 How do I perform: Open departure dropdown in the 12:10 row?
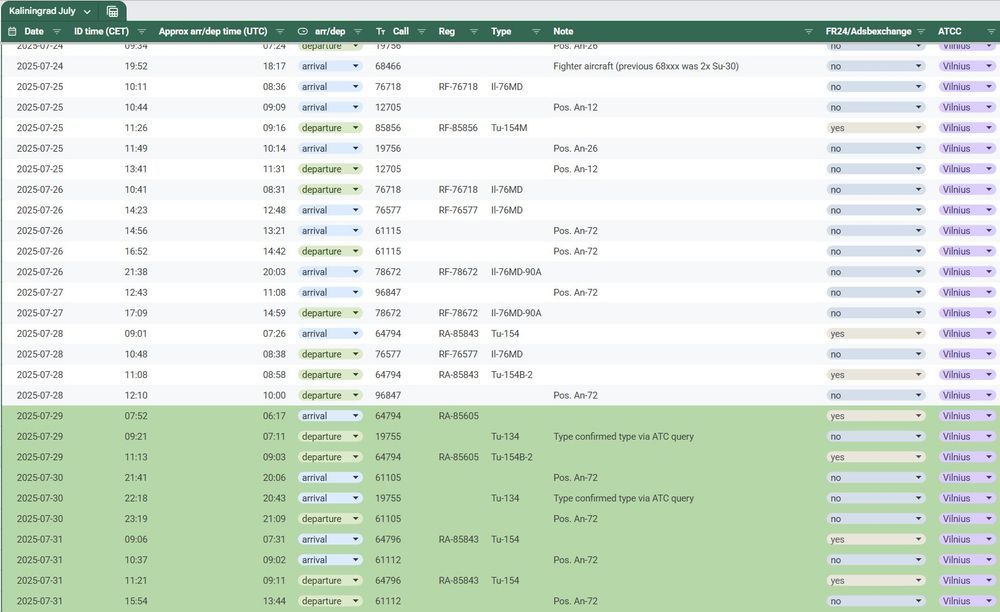pos(330,395)
